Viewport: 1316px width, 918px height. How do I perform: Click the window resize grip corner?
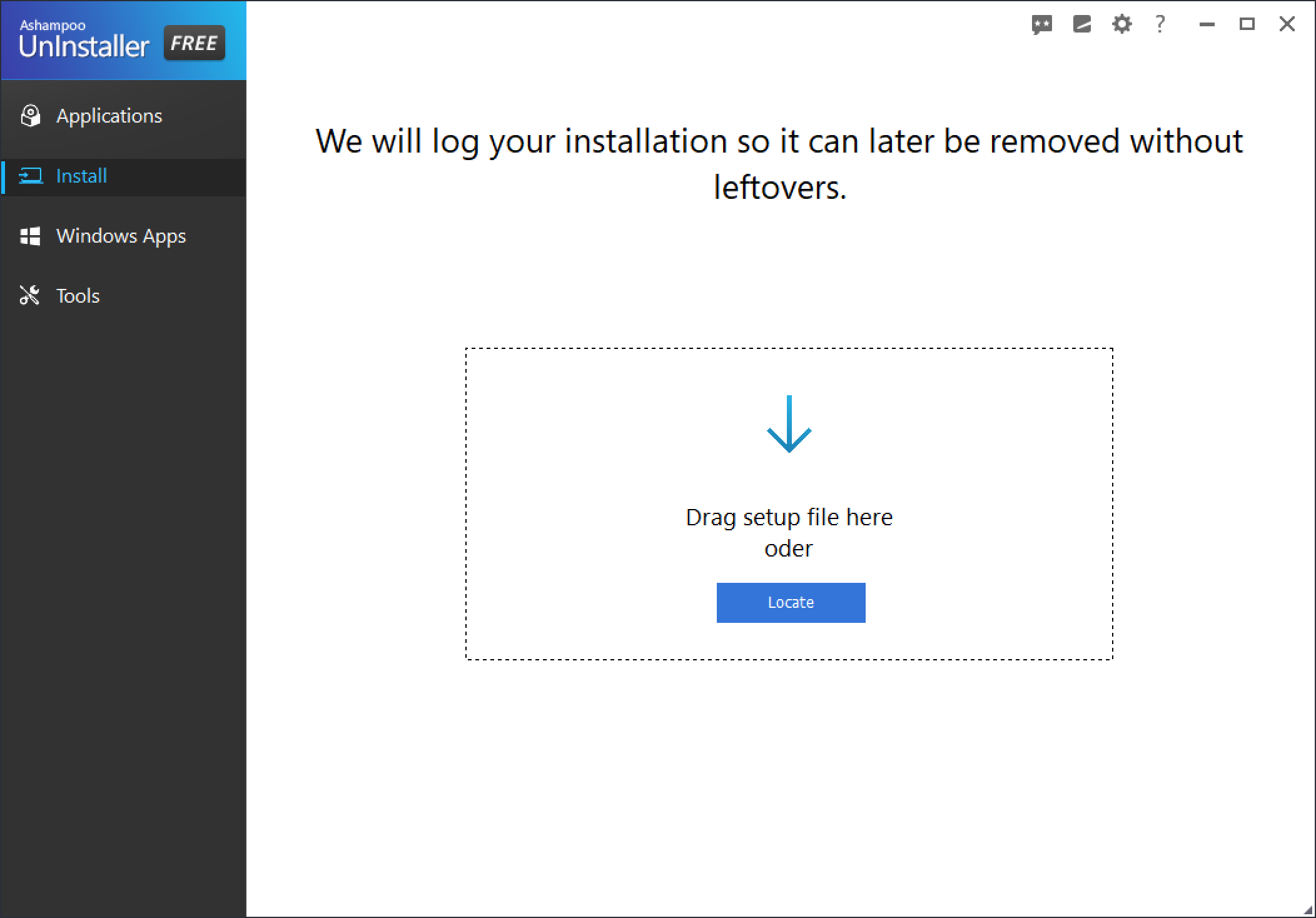1308,910
